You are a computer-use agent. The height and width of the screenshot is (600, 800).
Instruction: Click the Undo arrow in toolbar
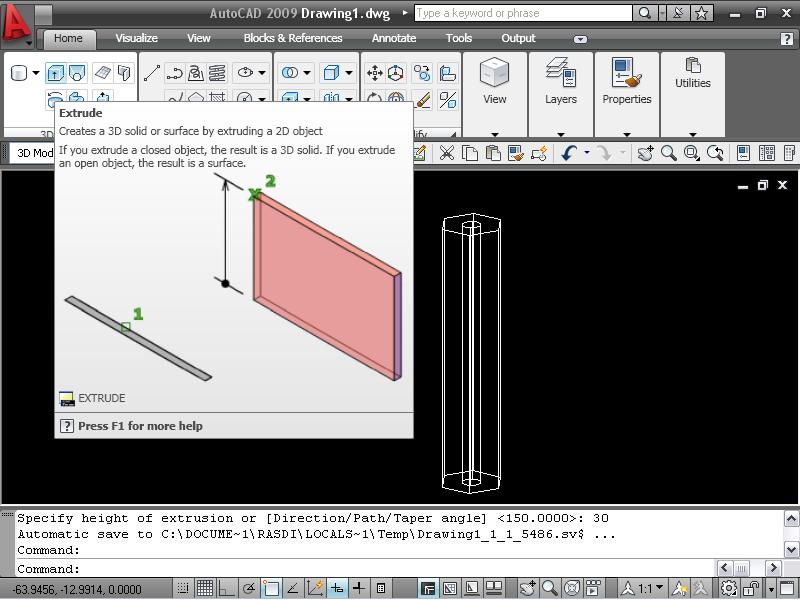coord(569,153)
